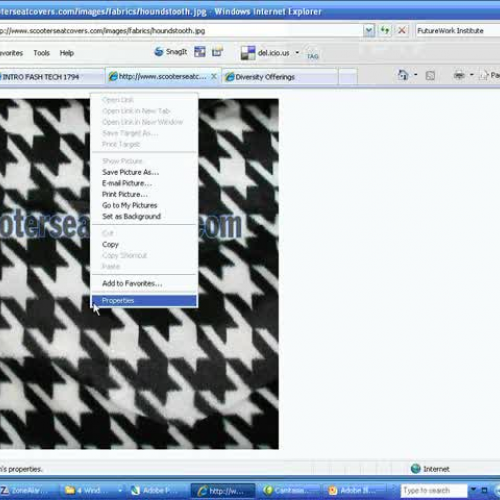The height and width of the screenshot is (500, 500).
Task: Click the Internet zone globe icon
Action: 416,468
